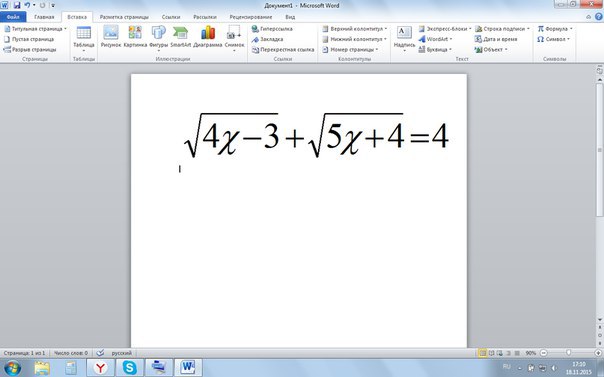The image size is (604, 377).
Task: Open Word help question mark
Action: tap(599, 17)
